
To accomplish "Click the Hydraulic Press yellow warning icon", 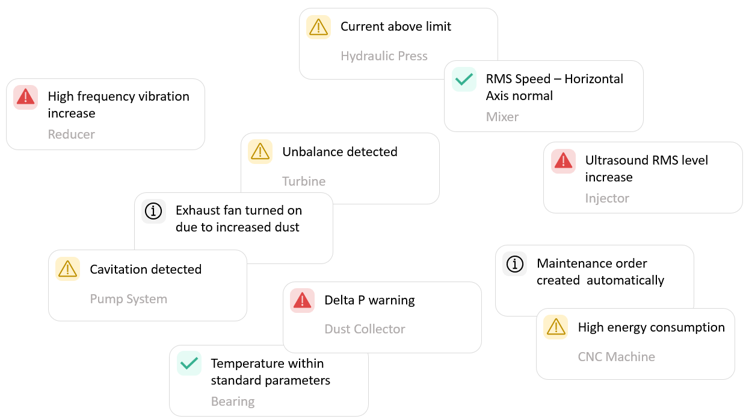I will click(318, 27).
